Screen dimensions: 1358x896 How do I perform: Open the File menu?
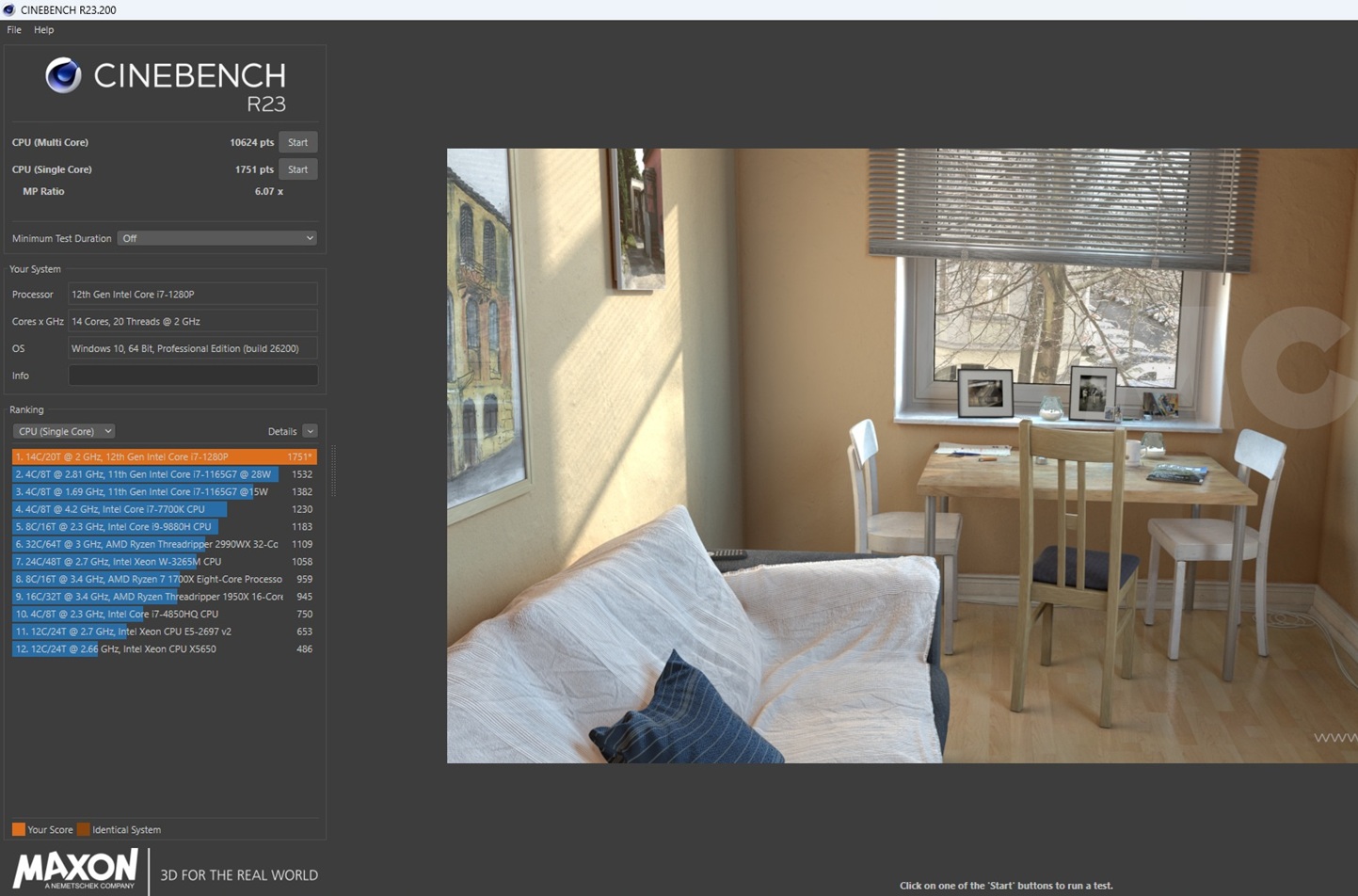[x=14, y=29]
